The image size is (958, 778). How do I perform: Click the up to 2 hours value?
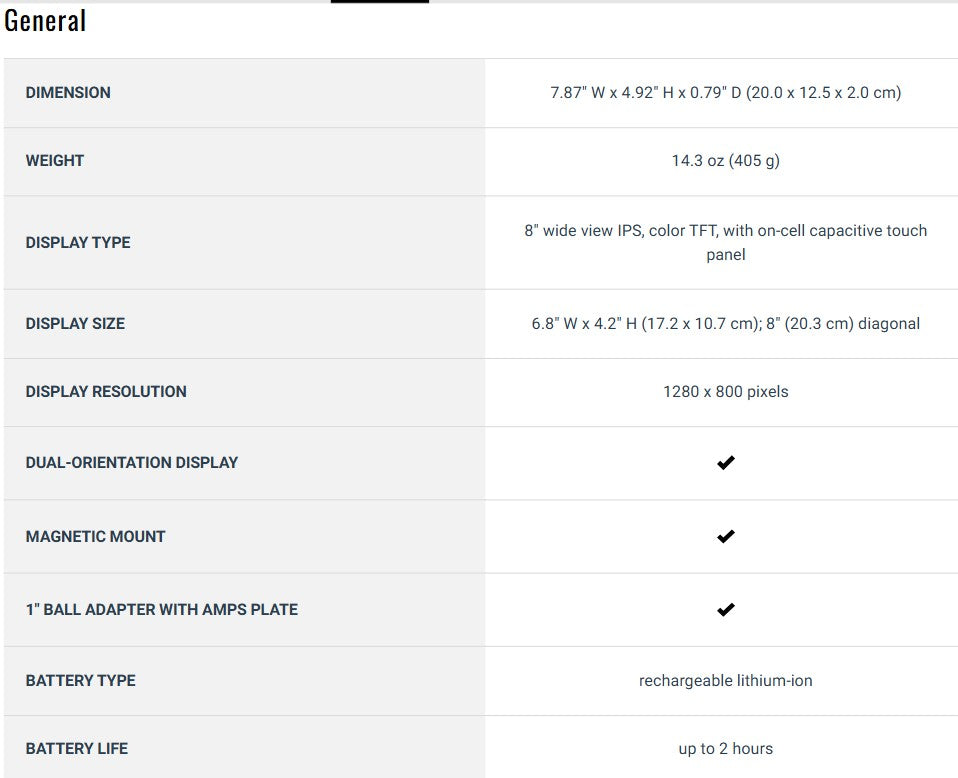coord(725,749)
